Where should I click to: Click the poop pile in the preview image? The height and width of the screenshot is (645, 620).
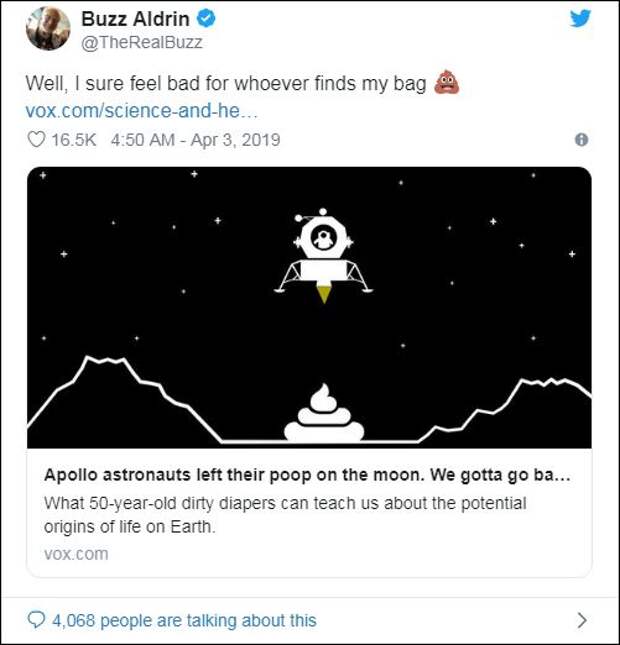(x=323, y=414)
